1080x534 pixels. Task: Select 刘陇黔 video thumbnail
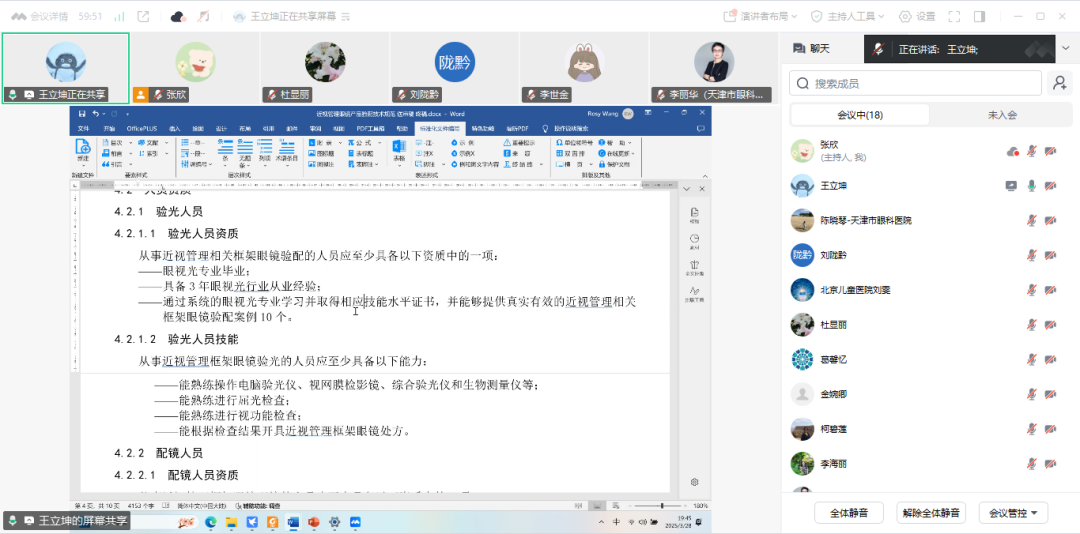(x=455, y=68)
